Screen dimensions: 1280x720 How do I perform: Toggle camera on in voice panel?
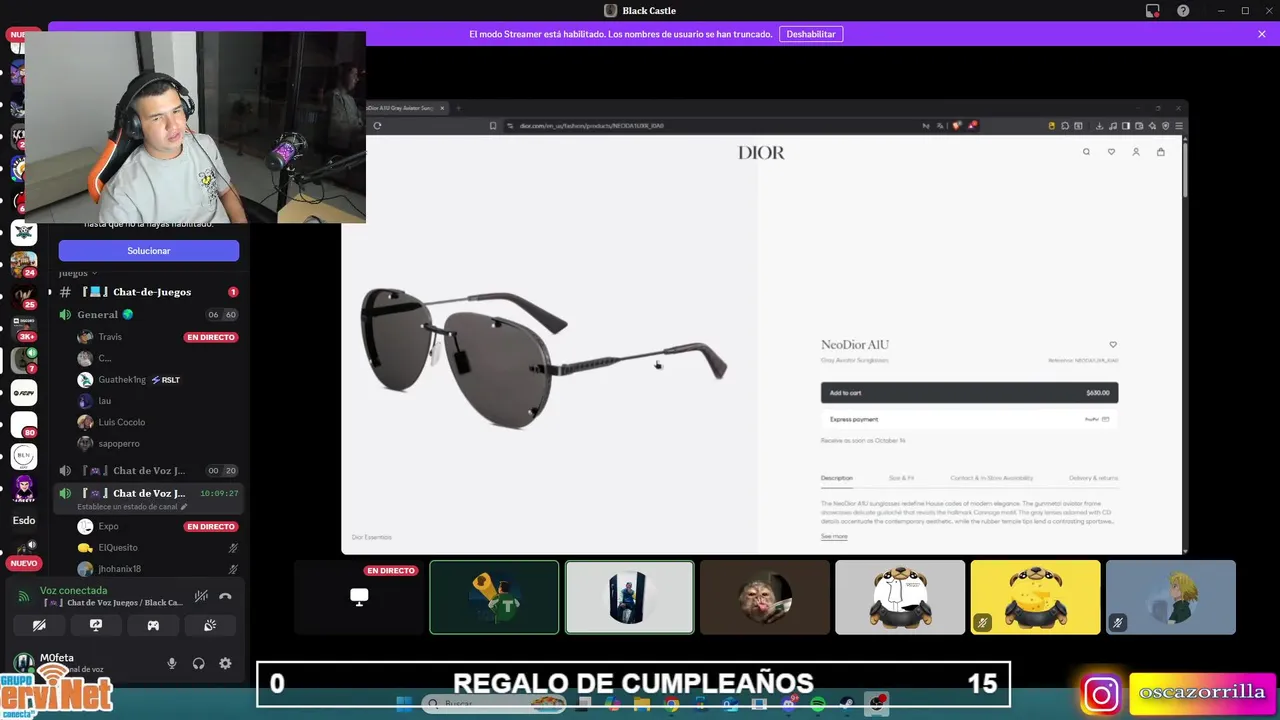[39, 625]
